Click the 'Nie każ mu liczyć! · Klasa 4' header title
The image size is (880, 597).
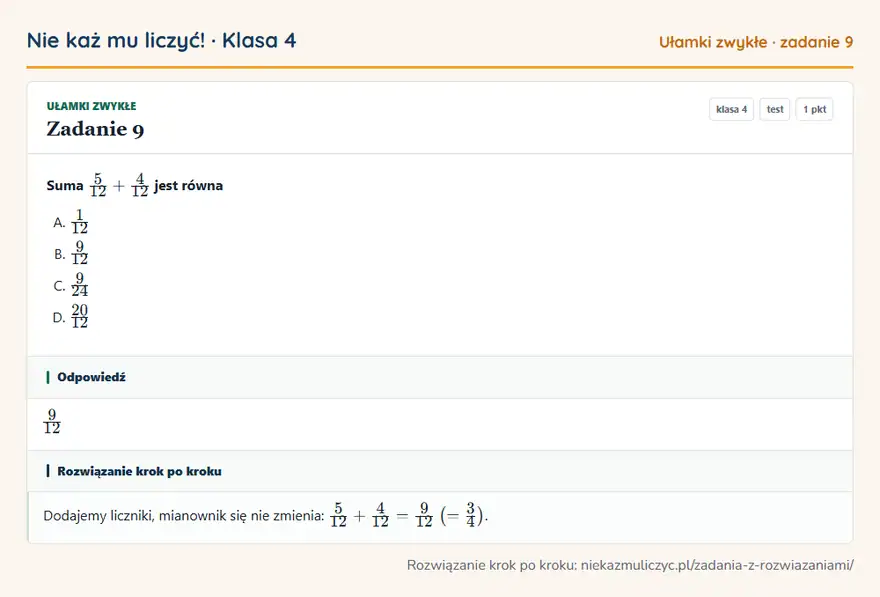point(161,40)
